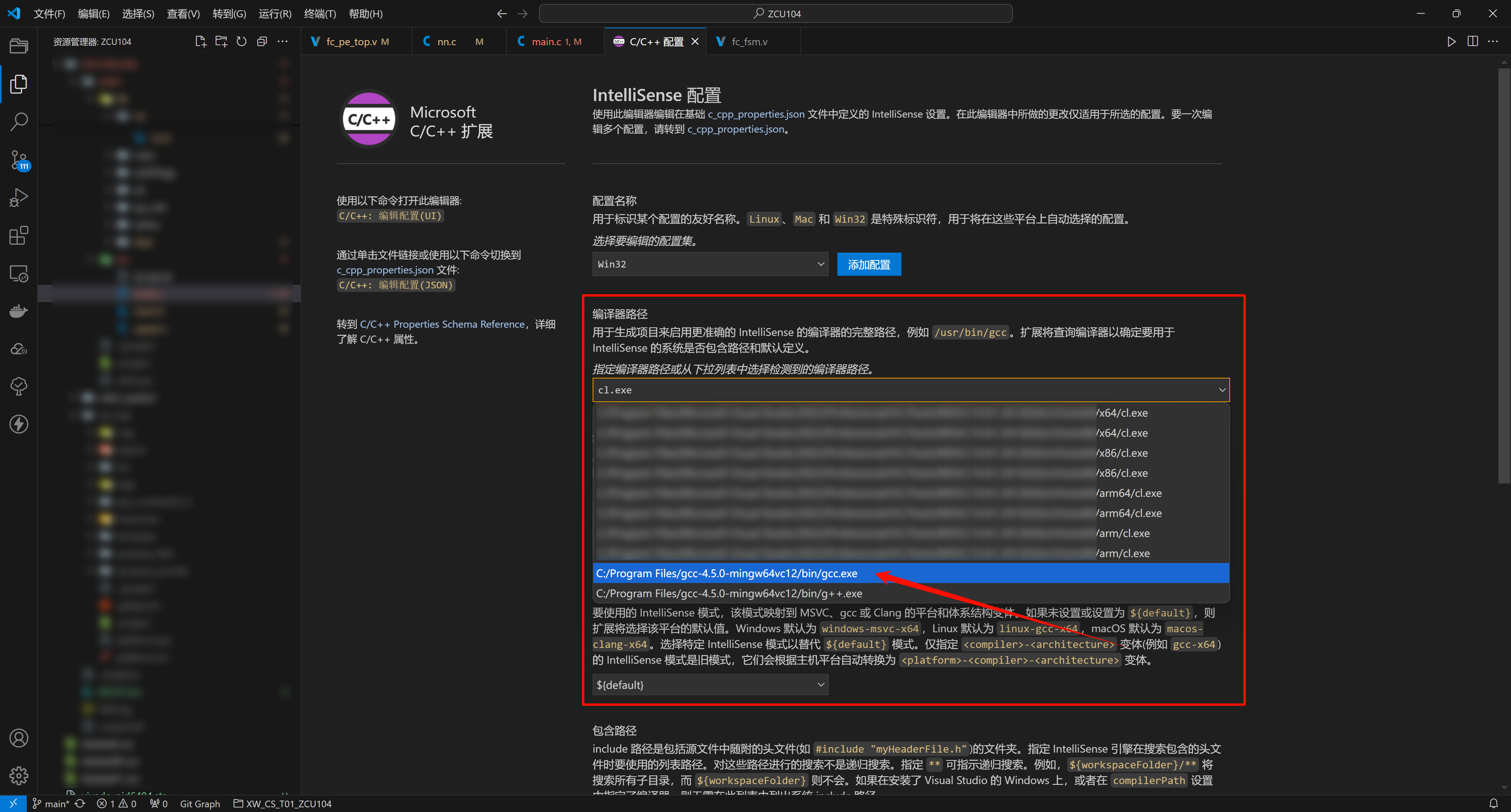Click the New Folder icon in explorer
This screenshot has height=812, width=1511.
point(221,42)
